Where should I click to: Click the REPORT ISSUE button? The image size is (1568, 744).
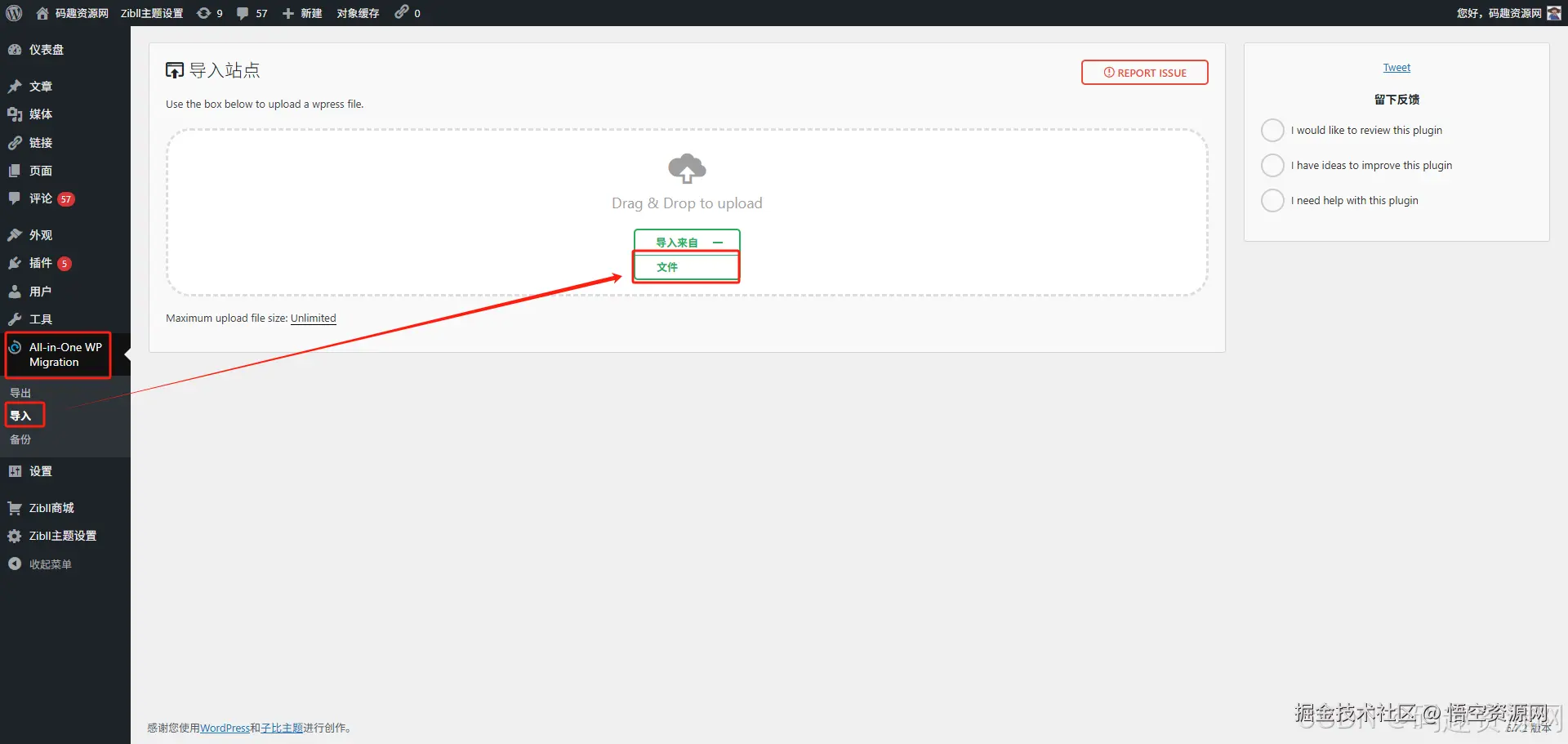(x=1145, y=73)
